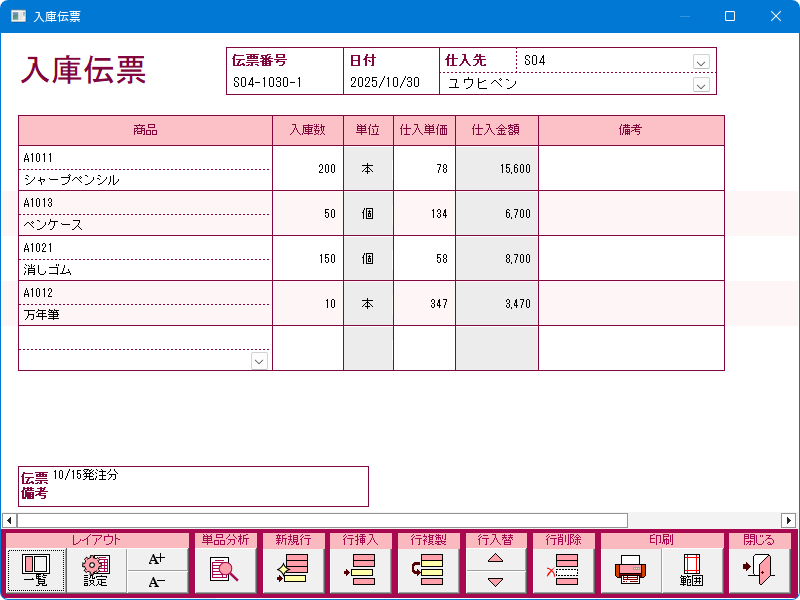Open 単品分析 item analysis
Image resolution: width=800 pixels, height=600 pixels.
(x=224, y=570)
